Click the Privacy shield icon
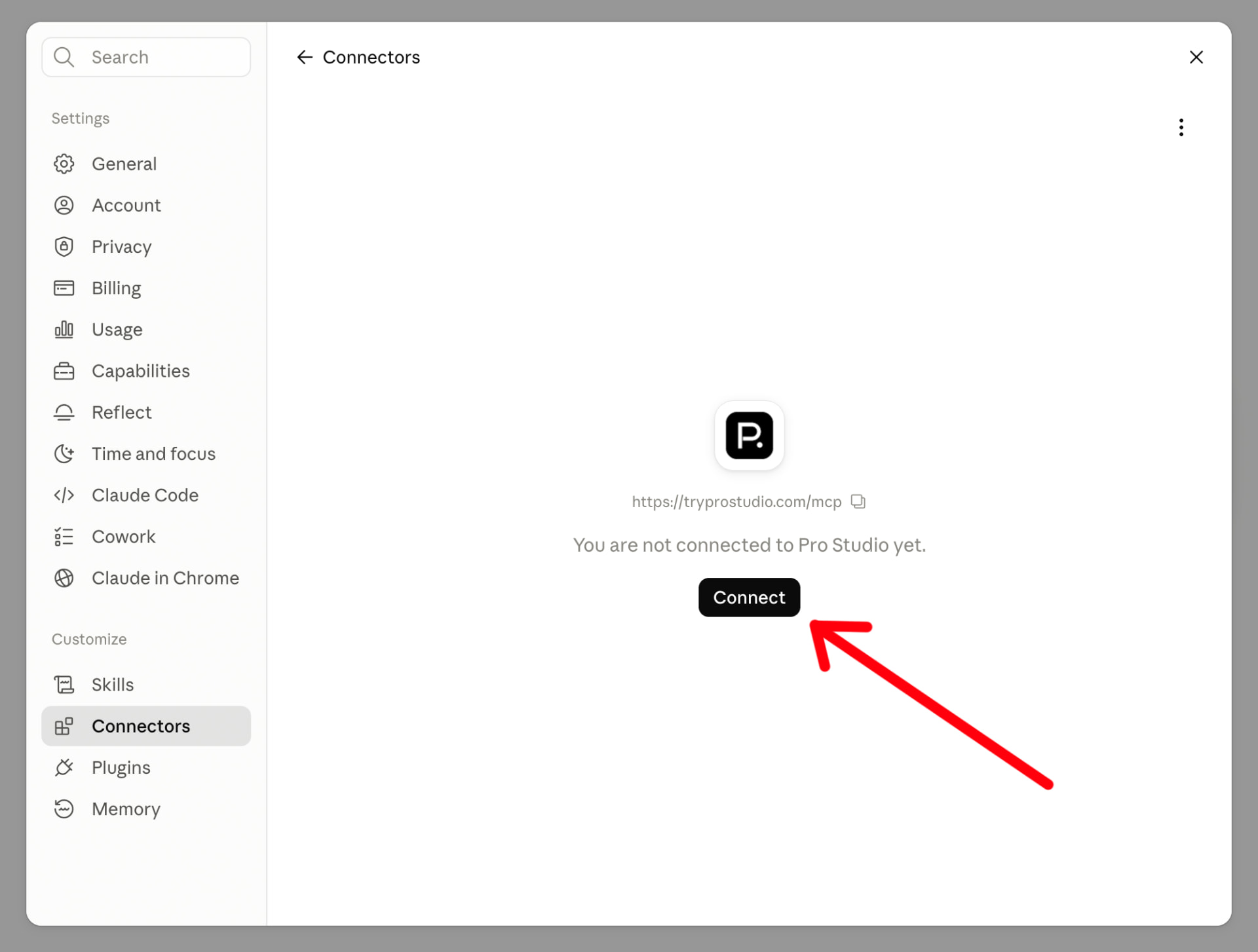The image size is (1258, 952). (64, 246)
